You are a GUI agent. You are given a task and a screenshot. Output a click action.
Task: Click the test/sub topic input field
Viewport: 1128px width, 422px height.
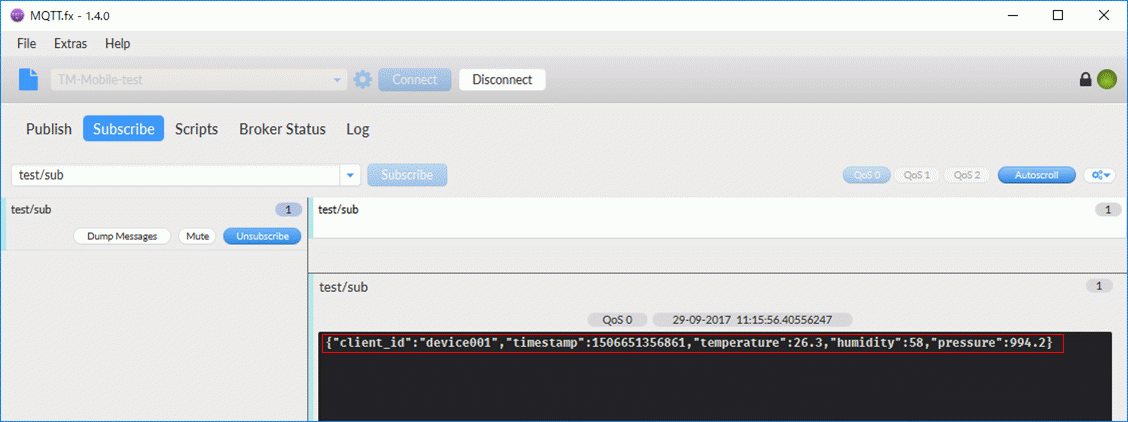176,175
